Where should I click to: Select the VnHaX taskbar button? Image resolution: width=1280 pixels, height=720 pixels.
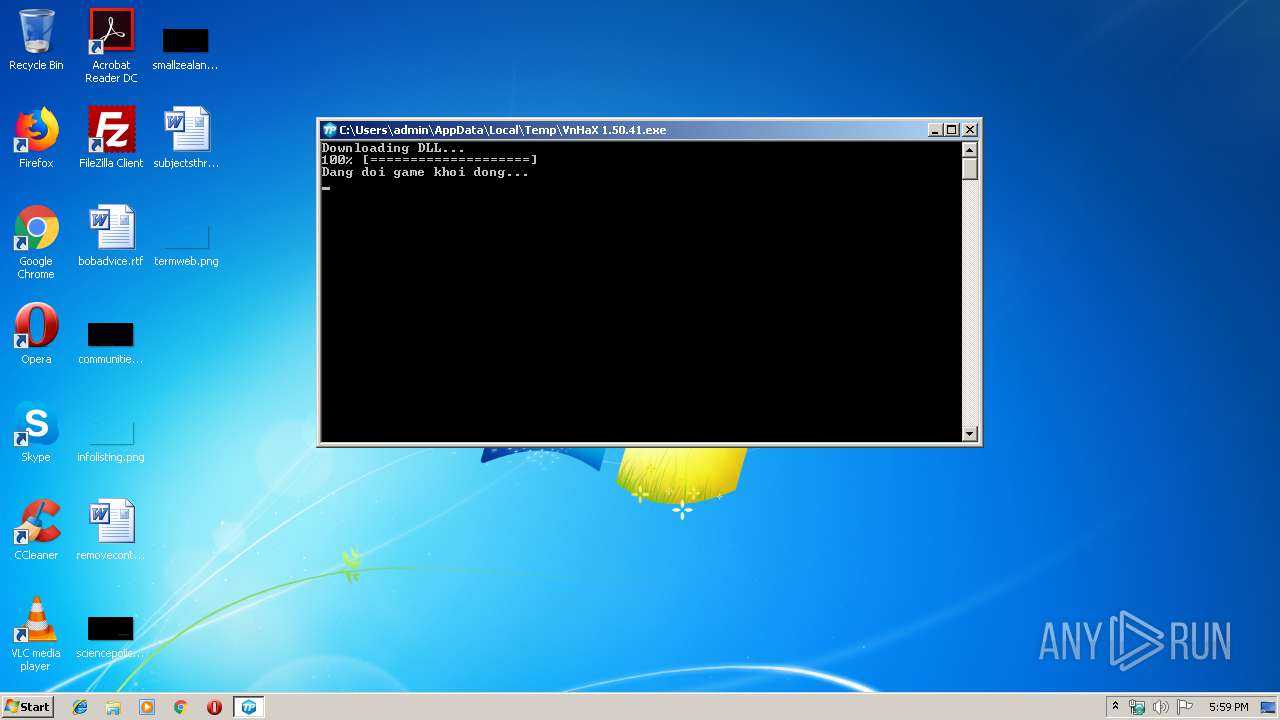click(249, 707)
